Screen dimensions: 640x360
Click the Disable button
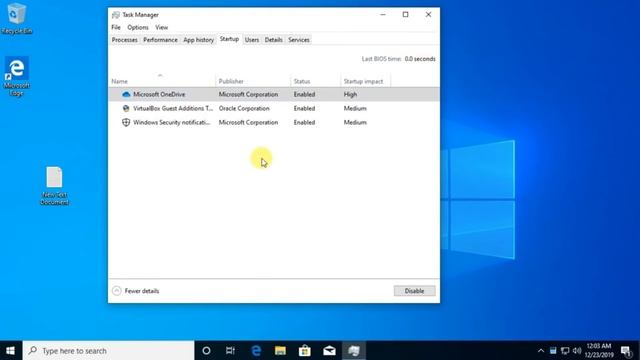tap(414, 291)
